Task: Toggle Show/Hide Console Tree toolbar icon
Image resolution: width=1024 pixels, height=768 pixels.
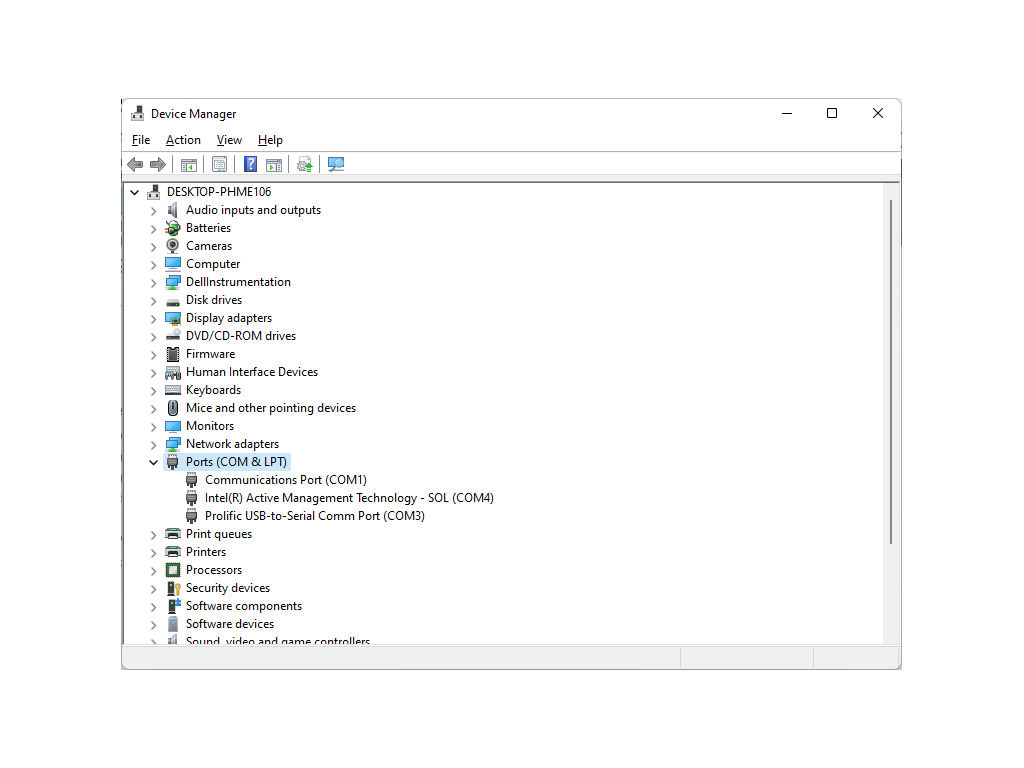Action: pyautogui.click(x=189, y=165)
